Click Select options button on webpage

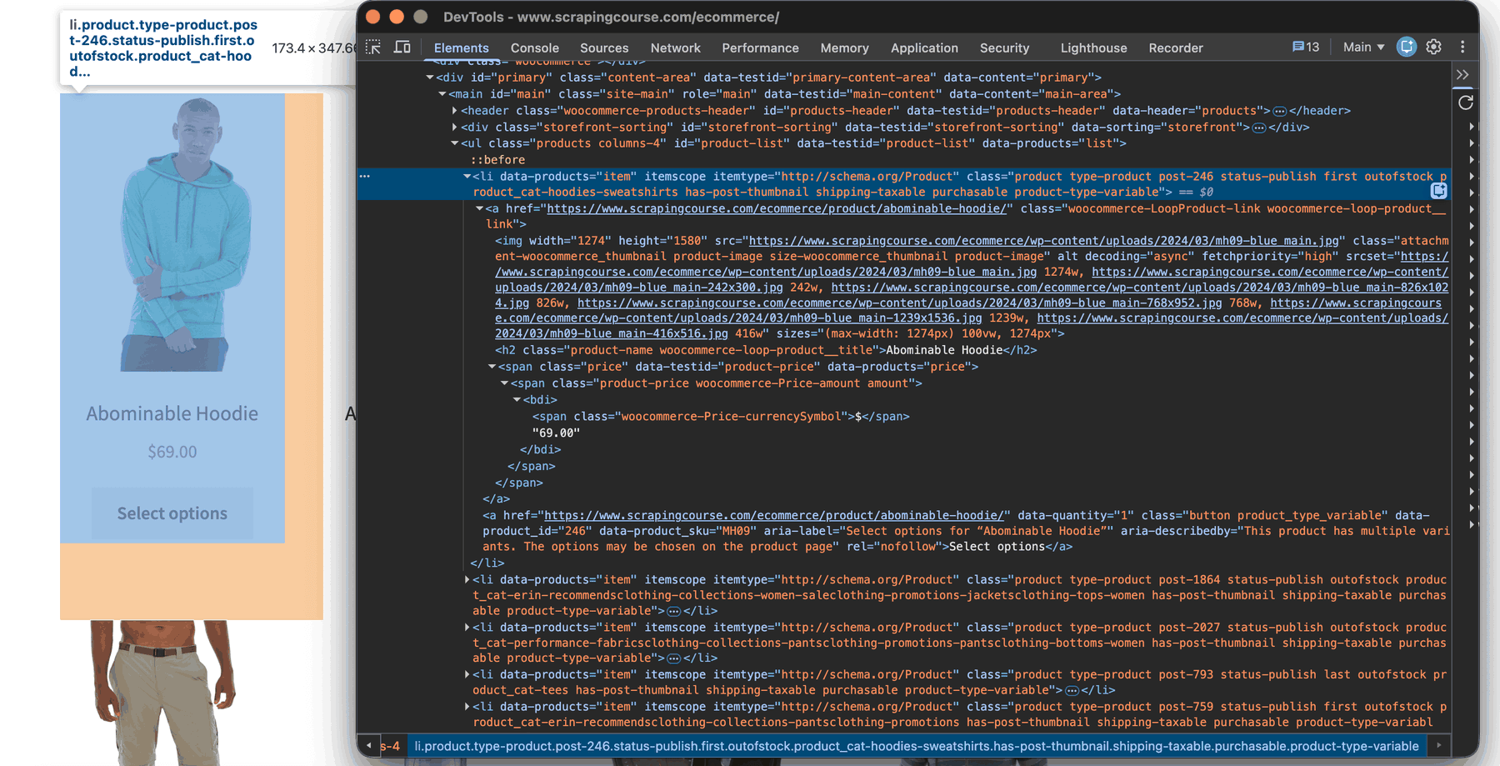click(x=172, y=513)
